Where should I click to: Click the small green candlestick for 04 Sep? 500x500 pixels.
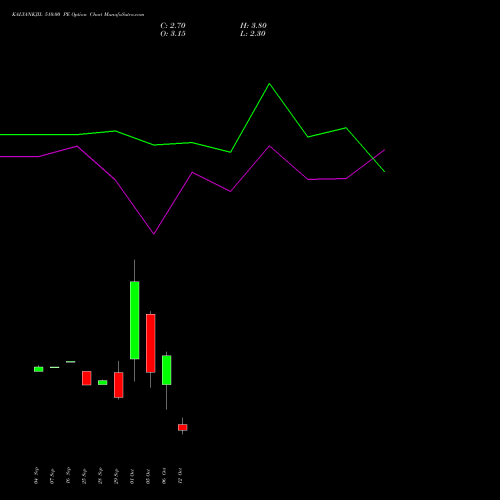point(38,369)
